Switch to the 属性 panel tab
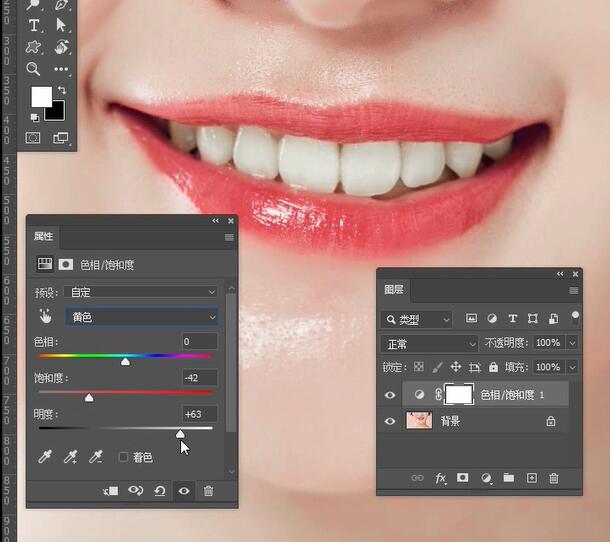Screen dimensions: 610x542 point(44,237)
